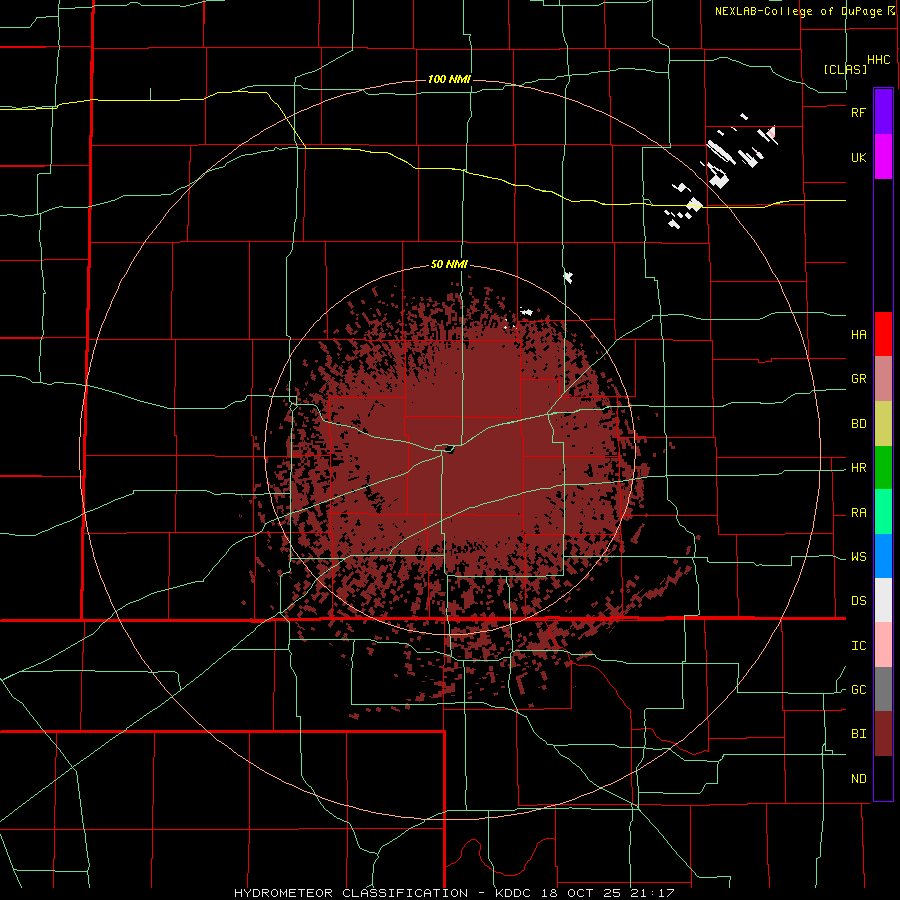Click the "NEXLAB-College of DuPage" header text
Image resolution: width=900 pixels, height=900 pixels.
click(x=799, y=11)
